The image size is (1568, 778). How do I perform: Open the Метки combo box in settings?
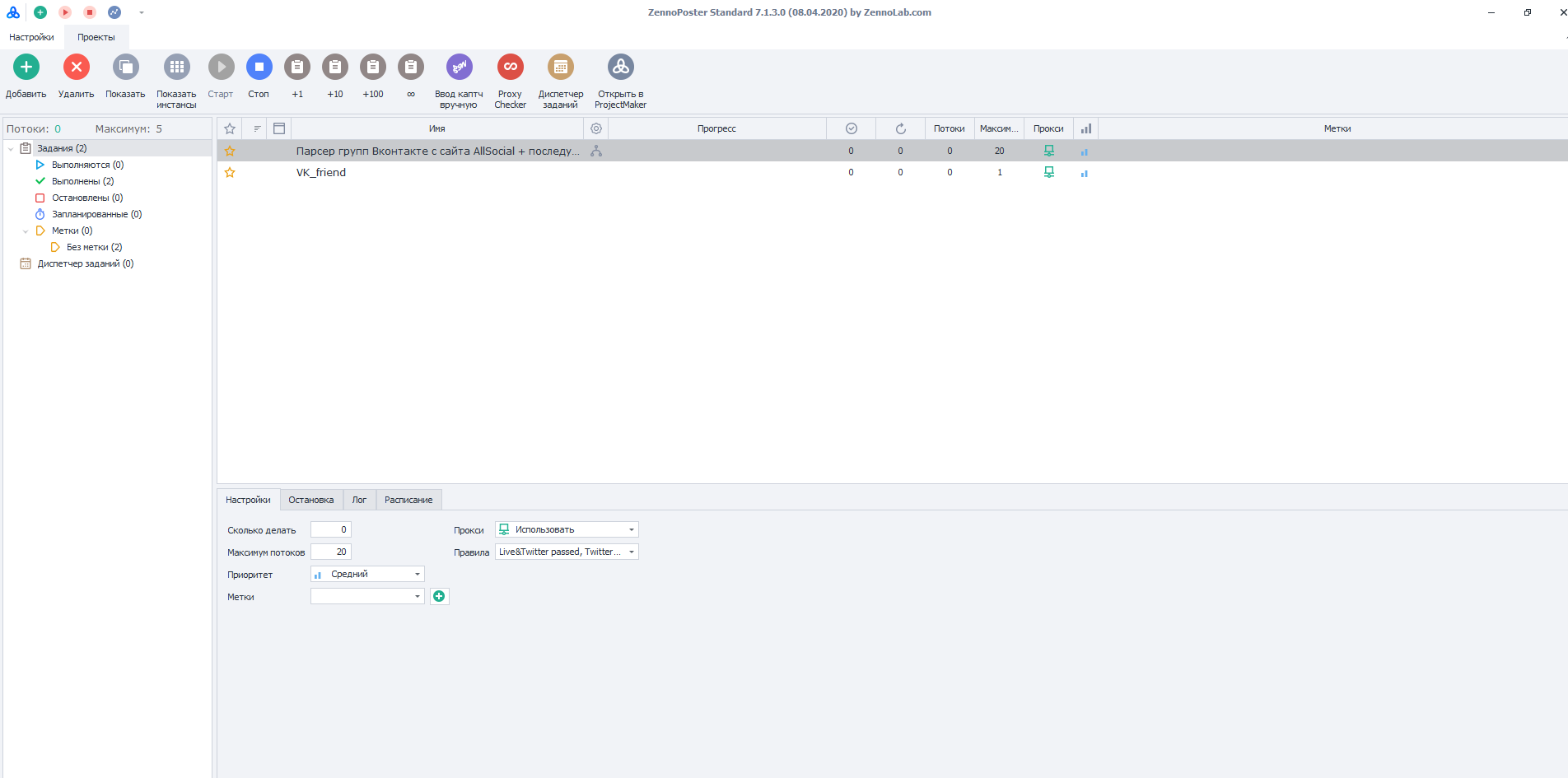pyautogui.click(x=367, y=596)
